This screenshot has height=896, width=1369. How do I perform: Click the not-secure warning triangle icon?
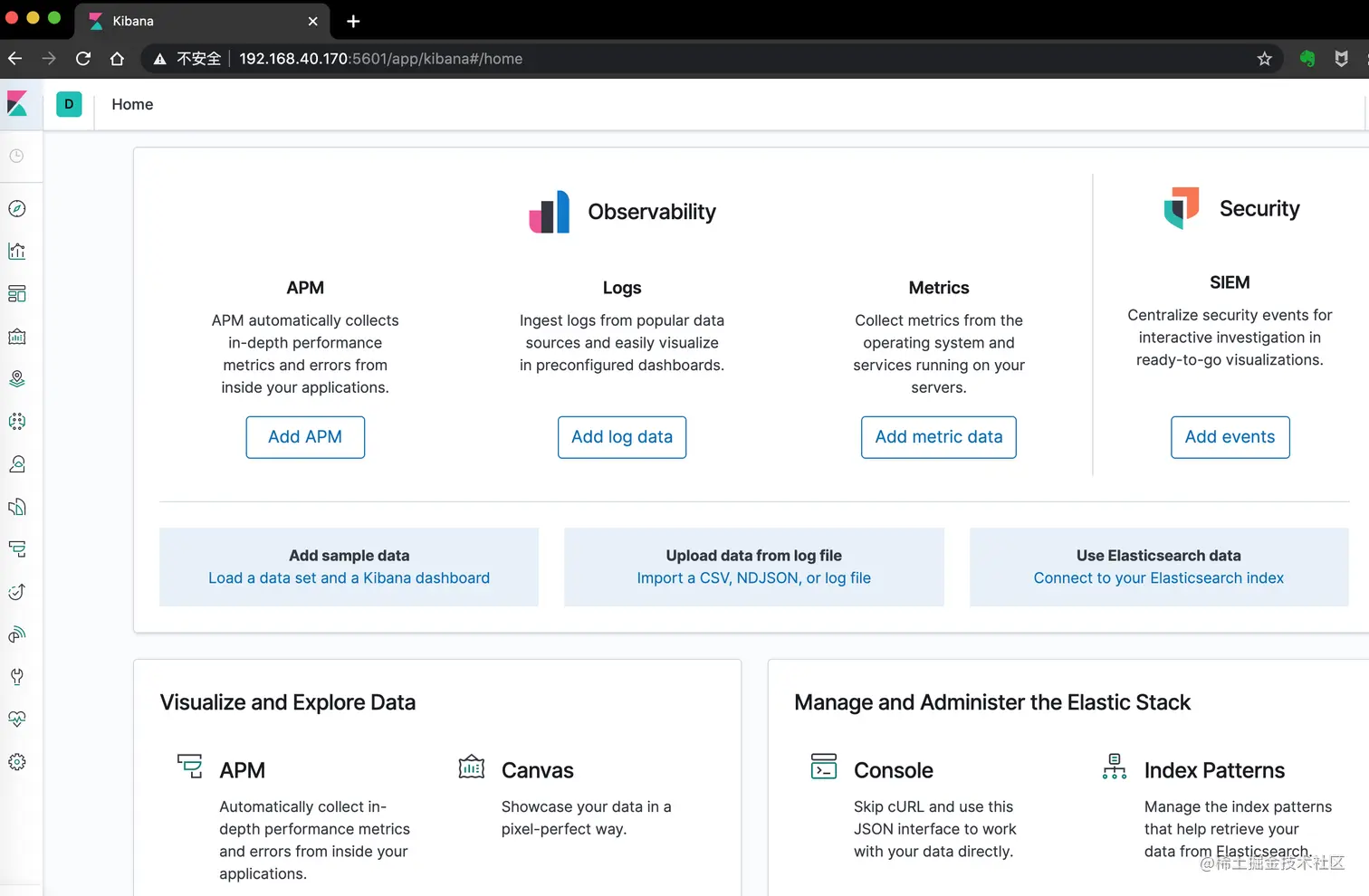click(x=160, y=59)
